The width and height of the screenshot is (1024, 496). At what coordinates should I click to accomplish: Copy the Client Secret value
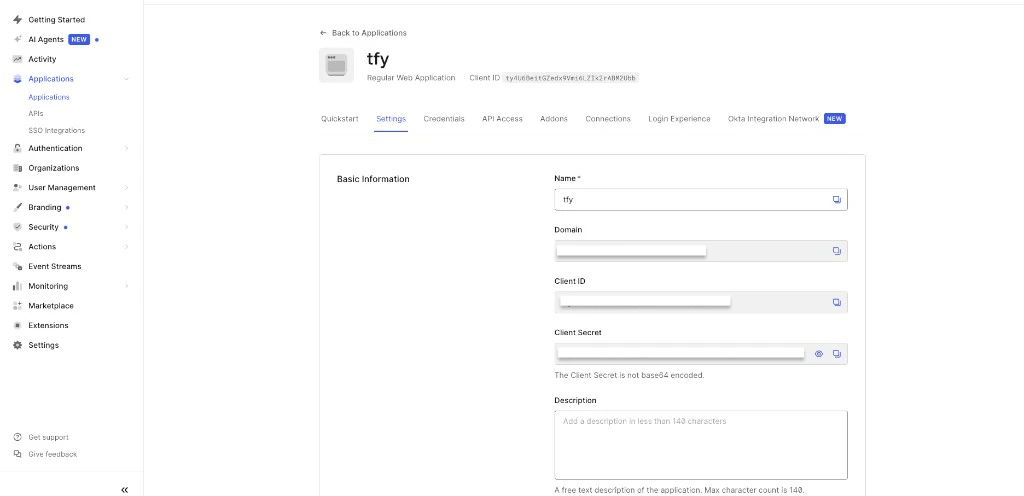click(837, 354)
